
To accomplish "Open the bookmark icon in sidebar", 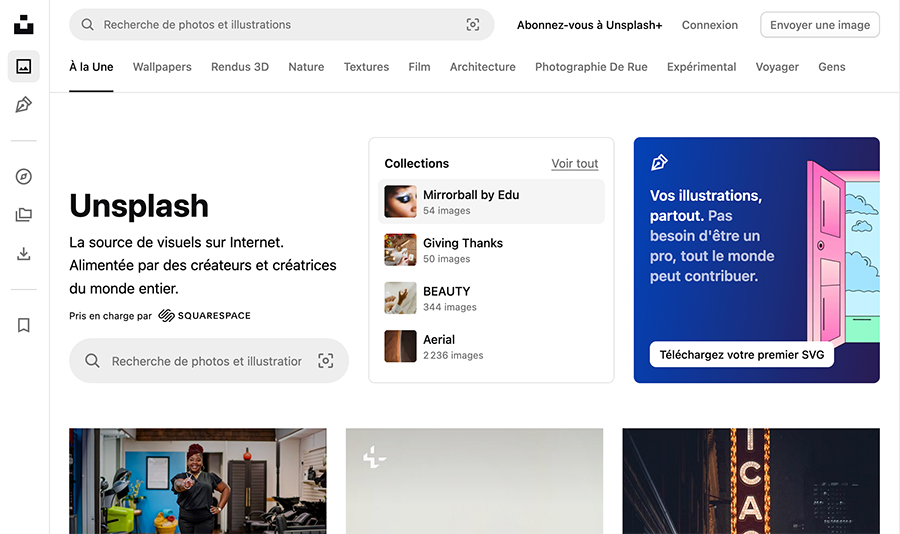I will 24,325.
